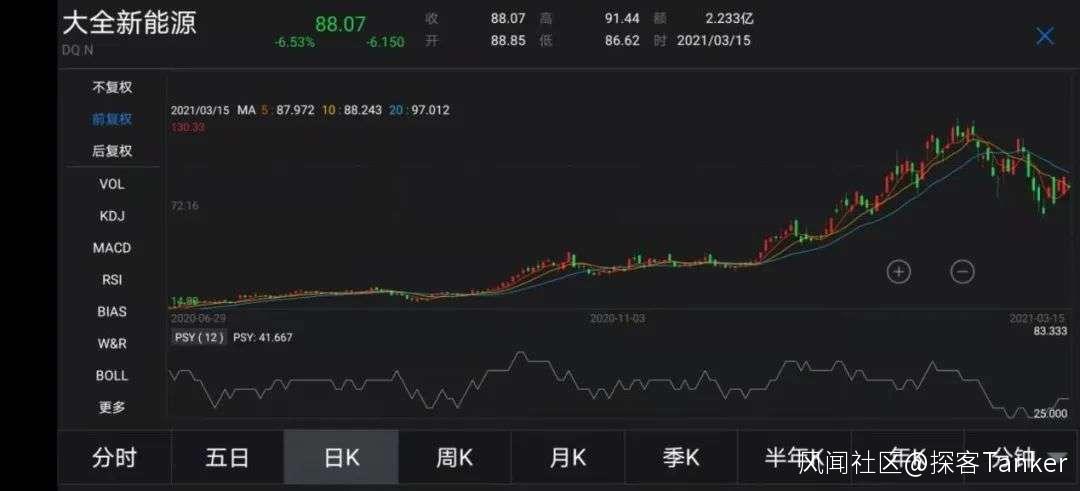Click PSY scale value 83.333
Screen dimensions: 1080x491
(x=1050, y=331)
